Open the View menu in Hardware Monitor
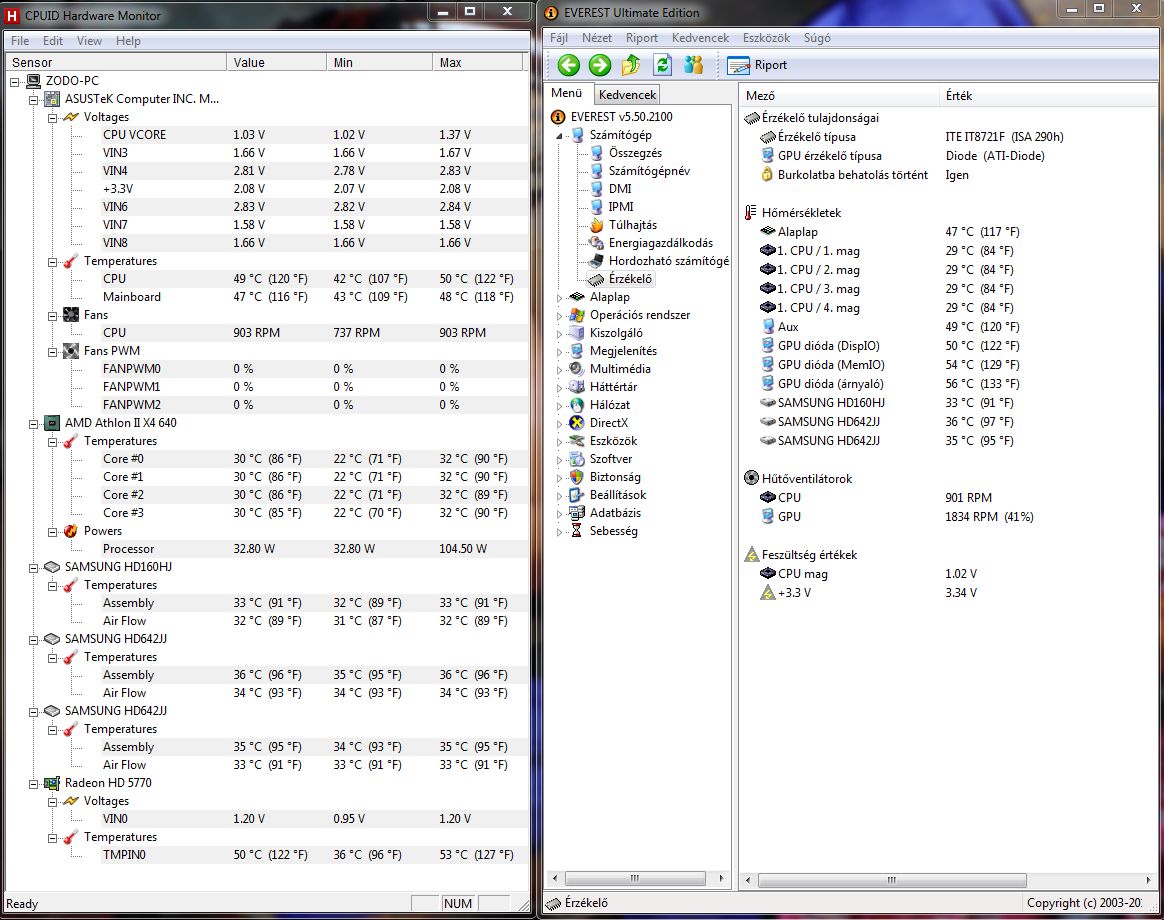The height and width of the screenshot is (920, 1164). (x=89, y=41)
